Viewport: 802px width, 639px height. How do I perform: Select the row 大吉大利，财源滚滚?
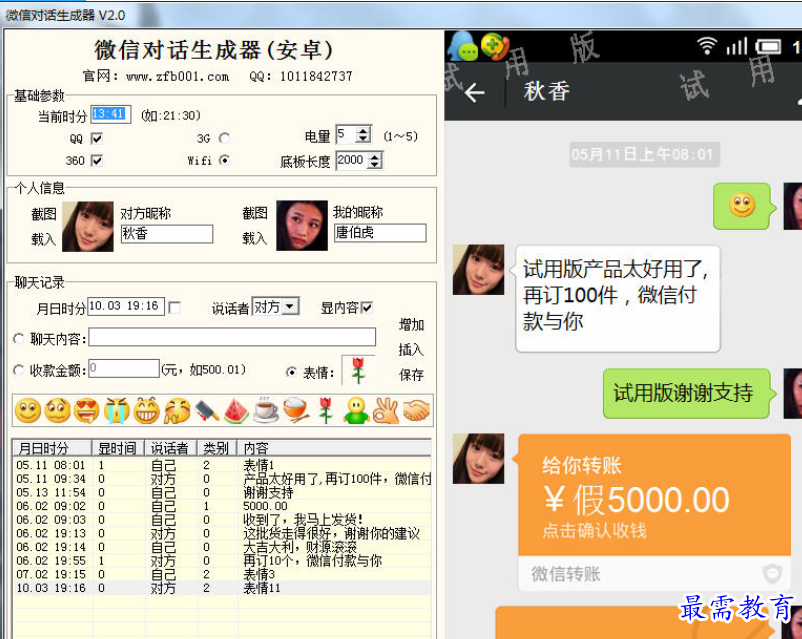click(x=222, y=547)
